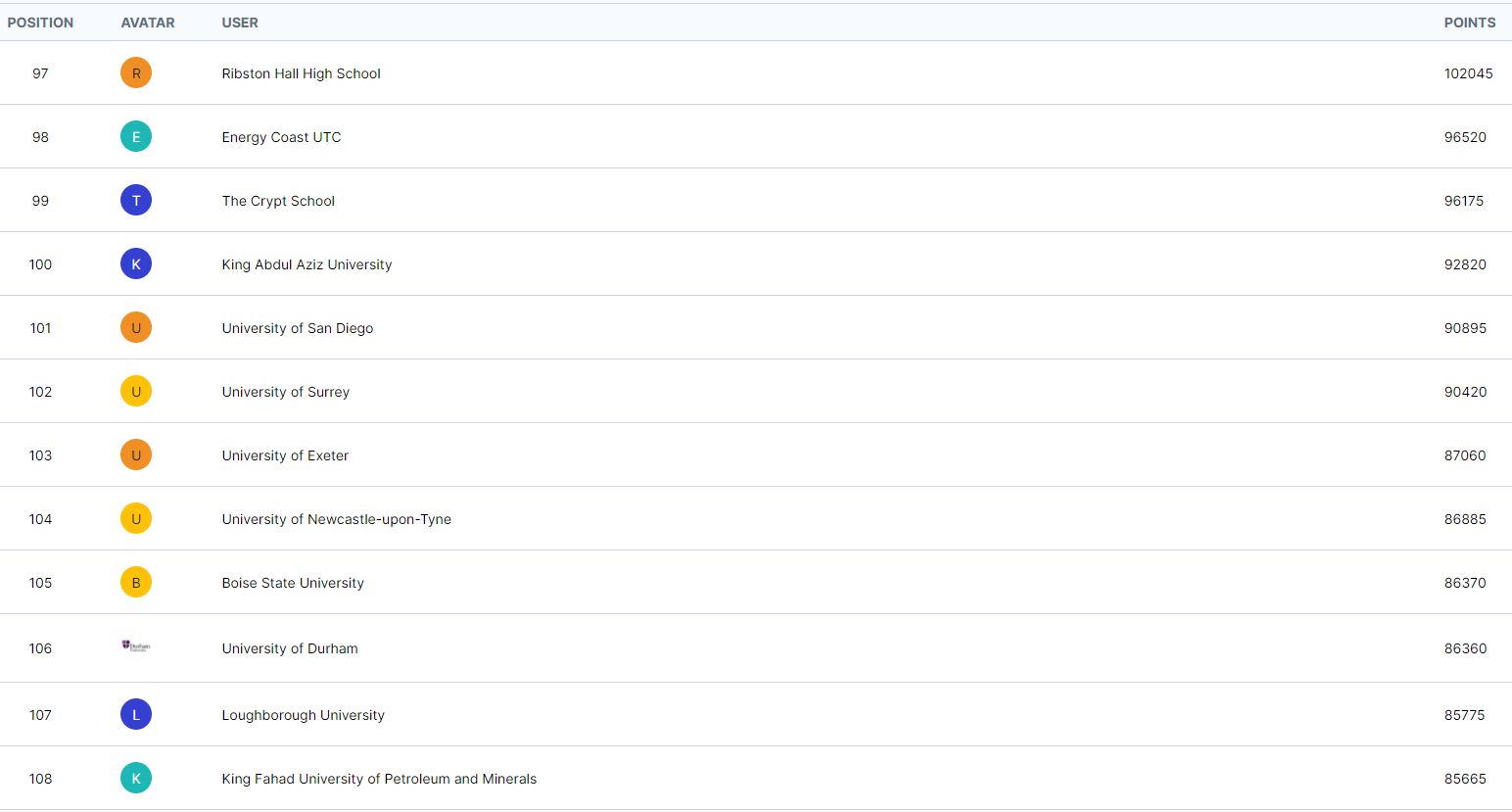1512x812 pixels.
Task: Click the AVATAR column header
Action: click(148, 23)
